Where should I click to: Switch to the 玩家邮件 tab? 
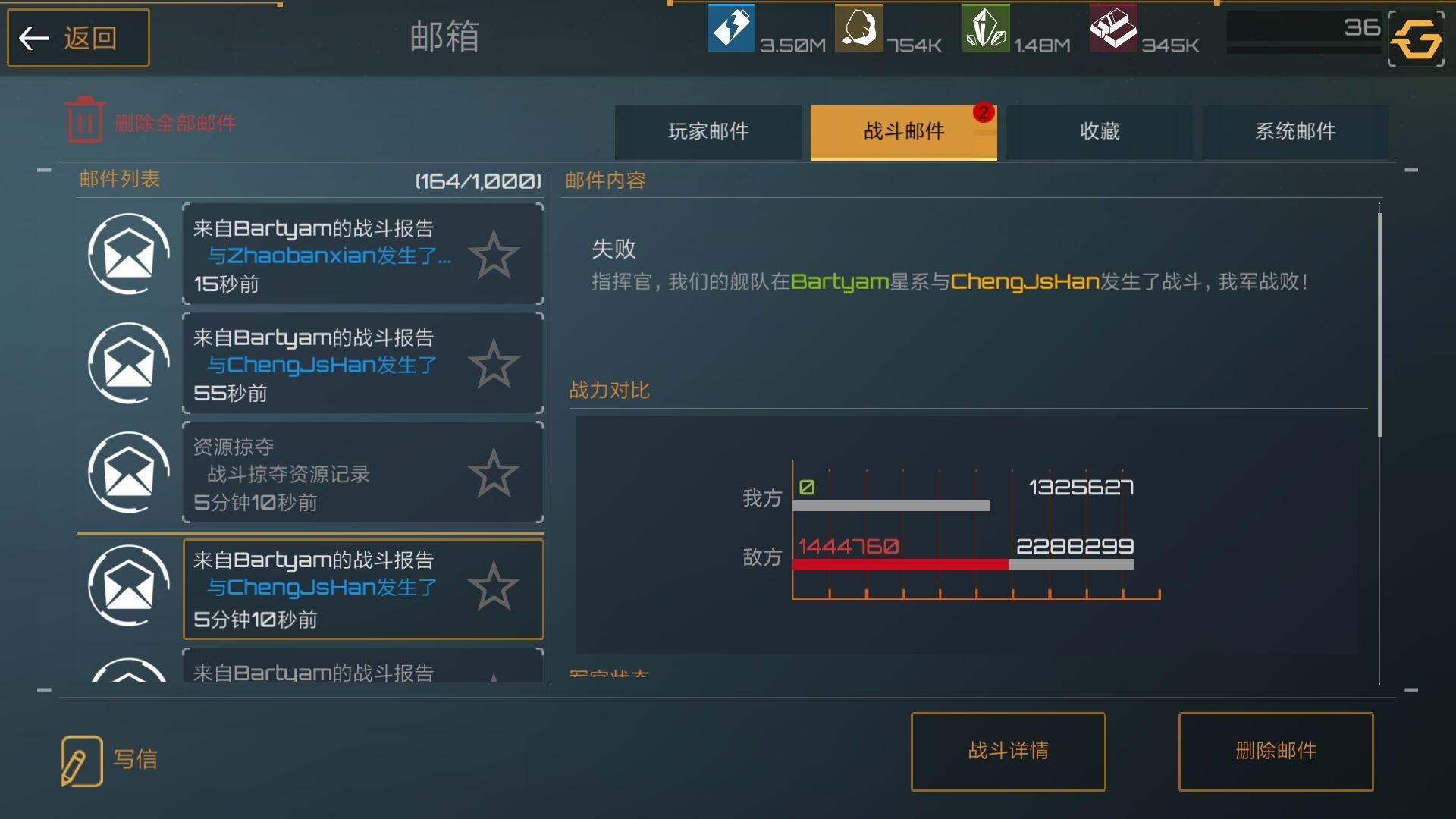708,132
